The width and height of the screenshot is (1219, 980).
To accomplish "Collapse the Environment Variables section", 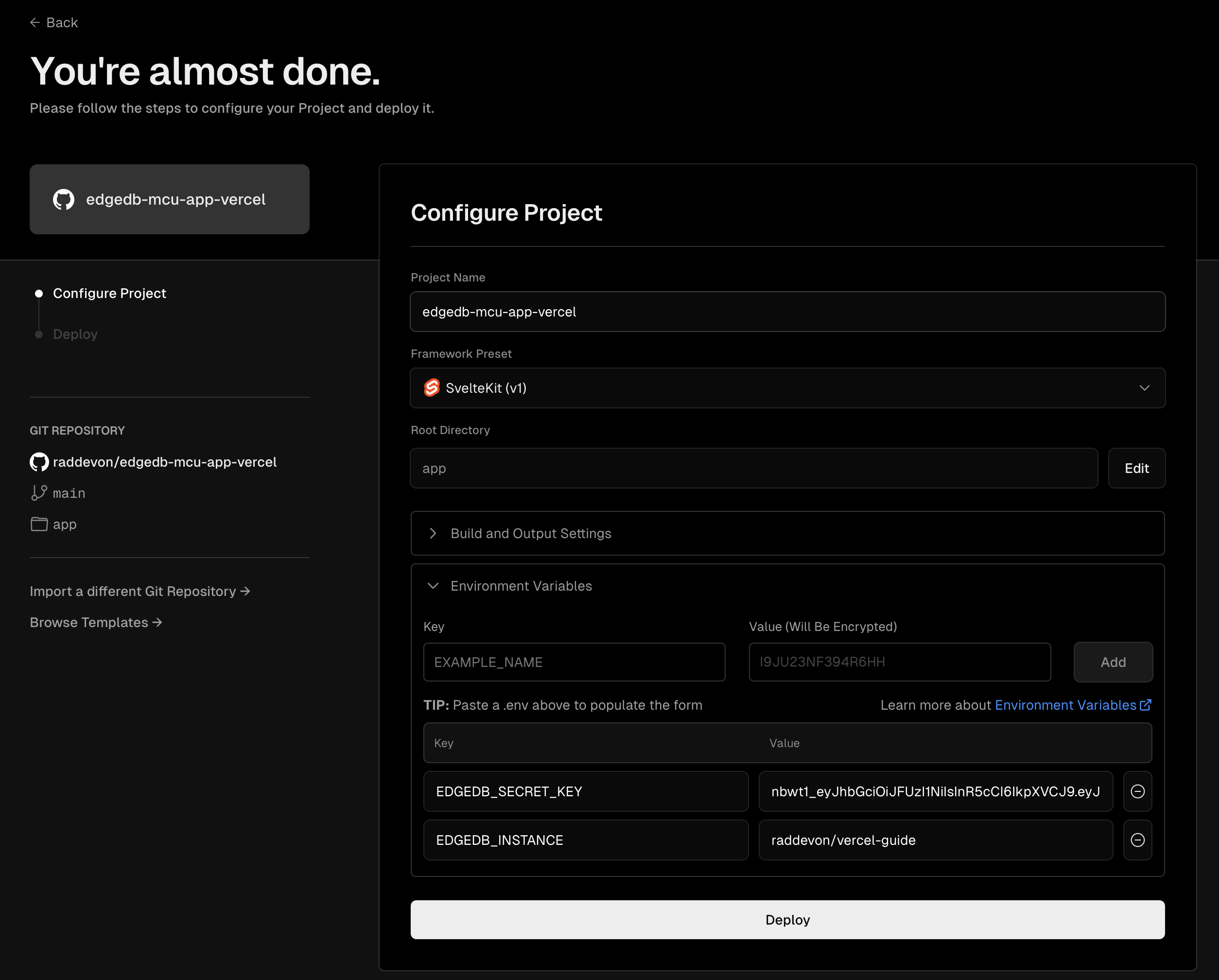I will 433,586.
